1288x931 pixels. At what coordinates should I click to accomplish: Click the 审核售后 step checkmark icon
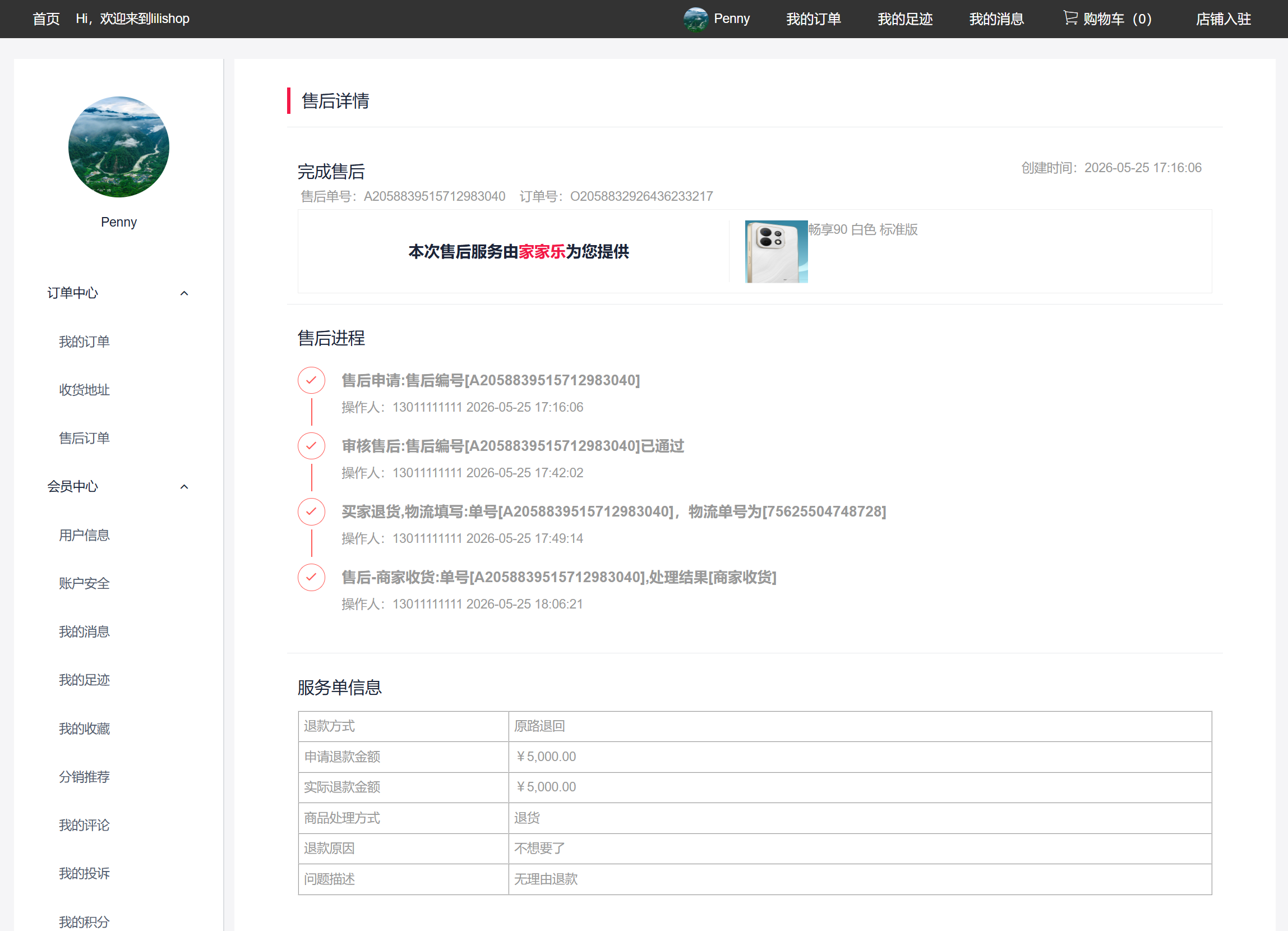click(x=311, y=446)
